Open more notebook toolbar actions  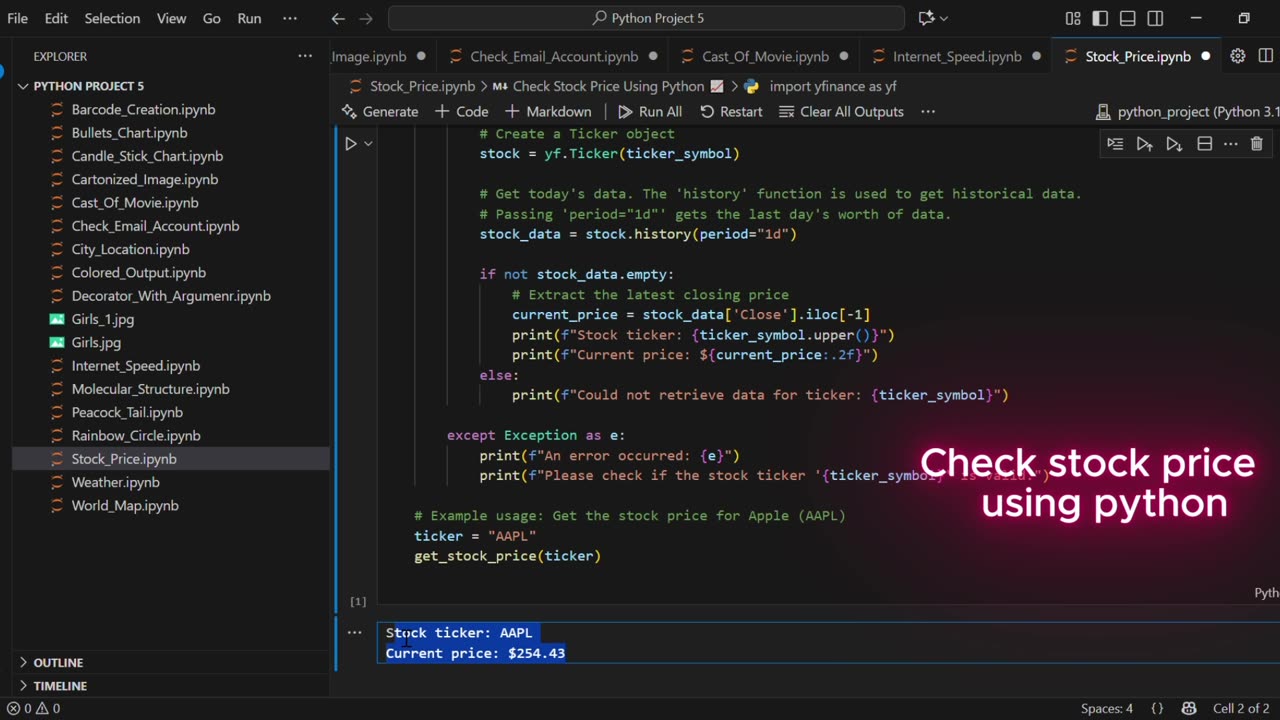[x=927, y=111]
